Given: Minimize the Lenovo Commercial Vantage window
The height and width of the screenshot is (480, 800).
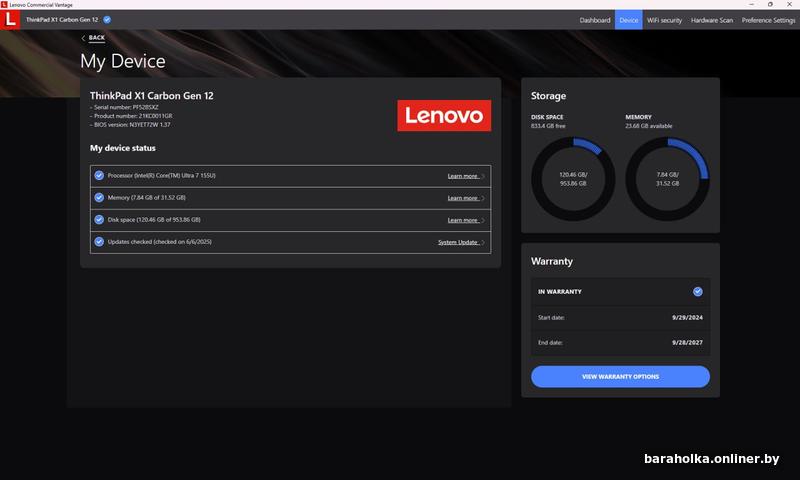Looking at the screenshot, I should click(751, 4).
